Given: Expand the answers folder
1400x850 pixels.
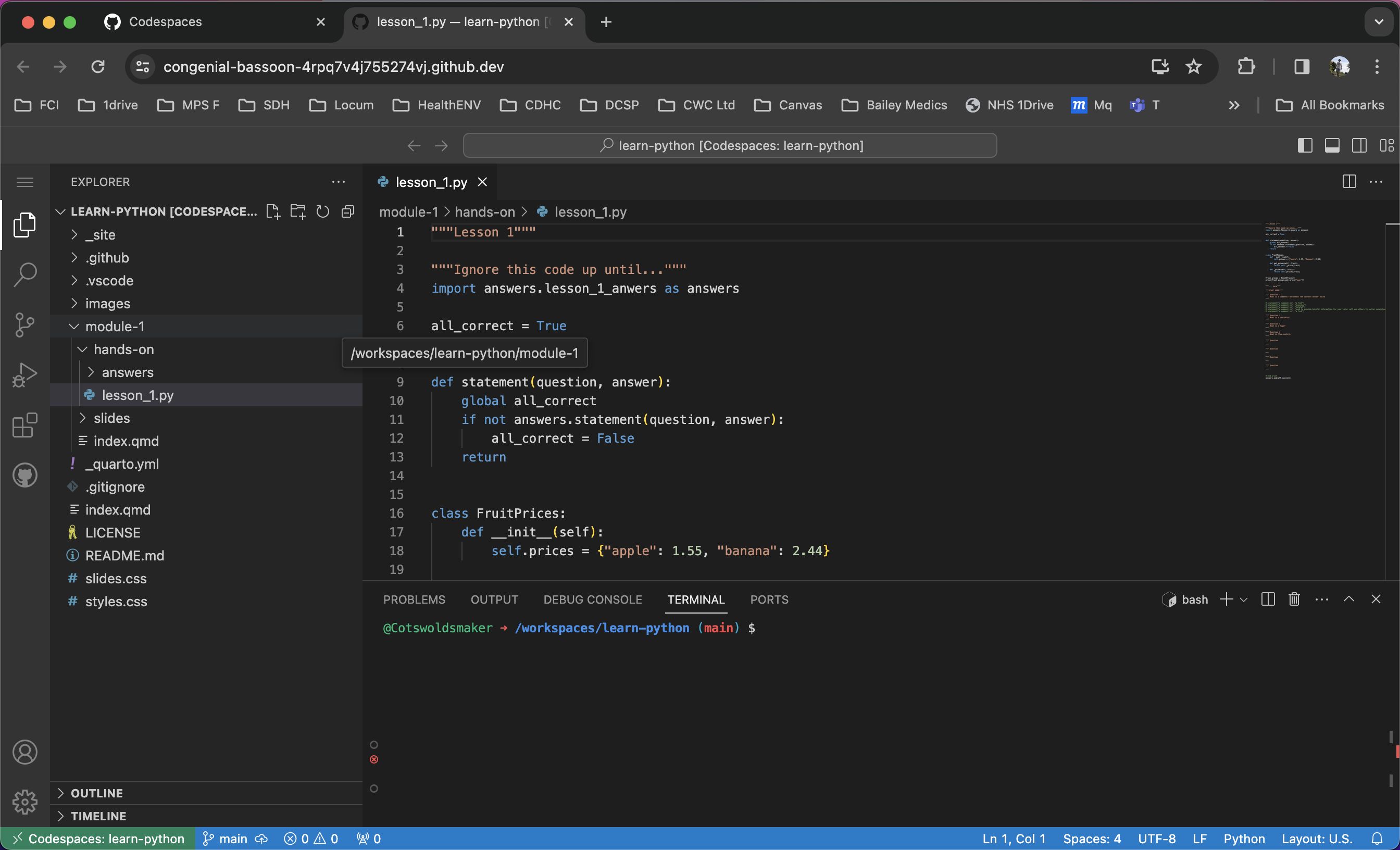Looking at the screenshot, I should coord(127,372).
